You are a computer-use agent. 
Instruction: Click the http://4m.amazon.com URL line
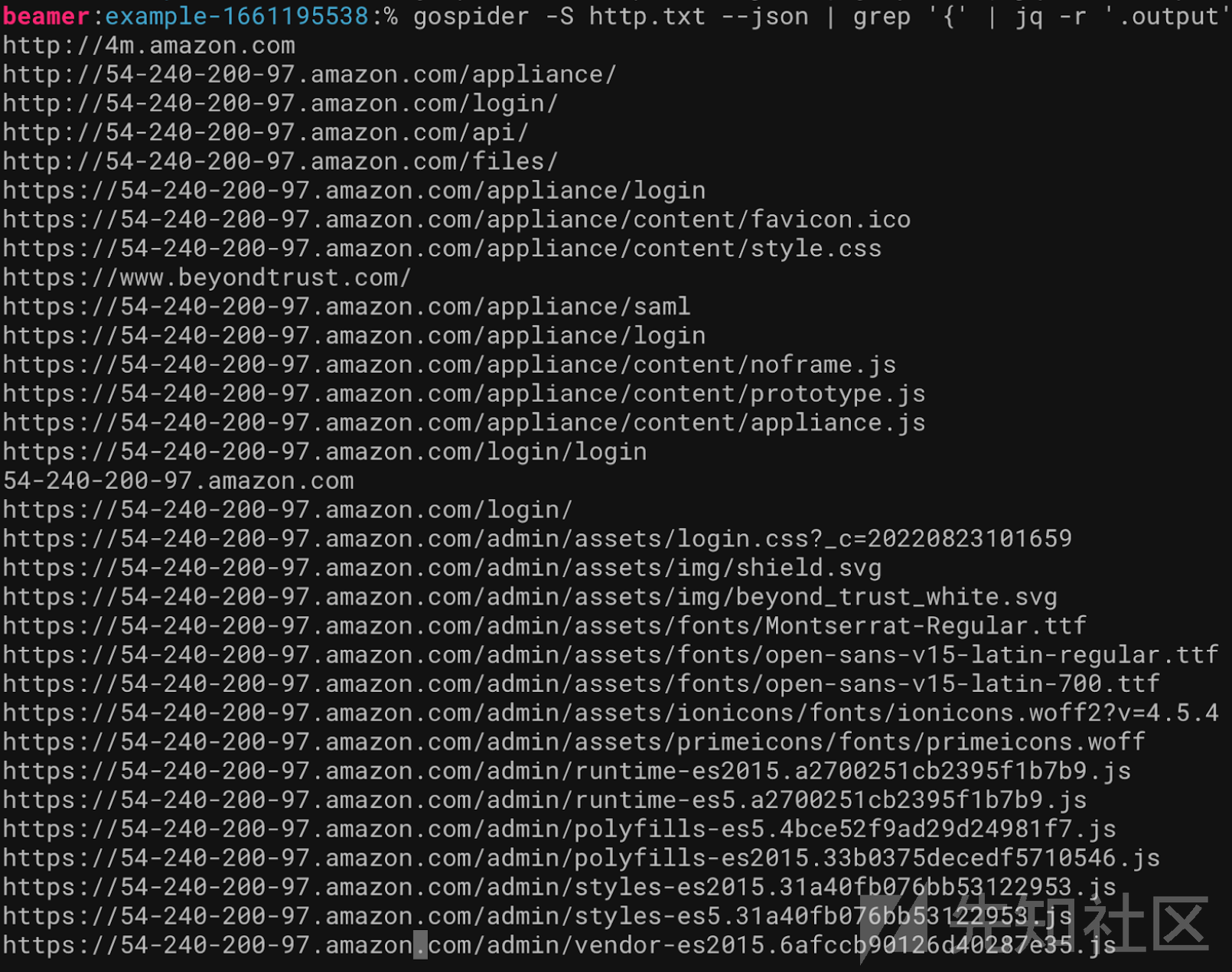pyautogui.click(x=149, y=46)
